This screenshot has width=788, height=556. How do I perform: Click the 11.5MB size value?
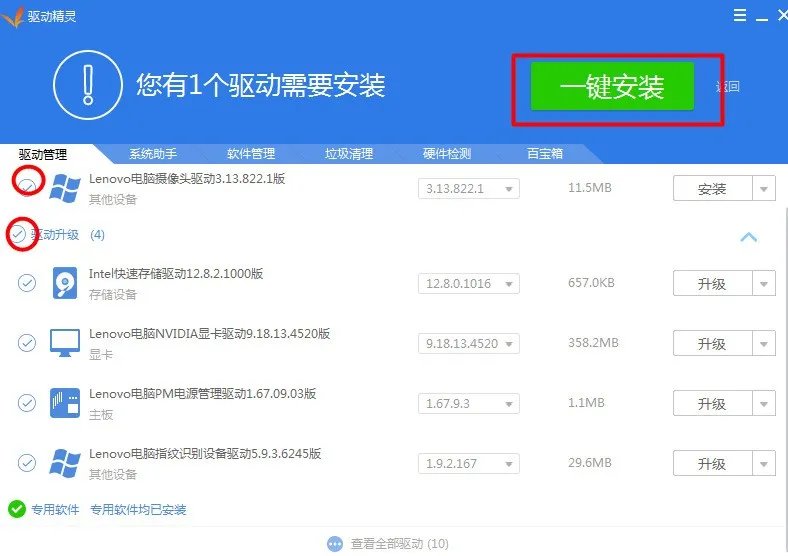[590, 188]
